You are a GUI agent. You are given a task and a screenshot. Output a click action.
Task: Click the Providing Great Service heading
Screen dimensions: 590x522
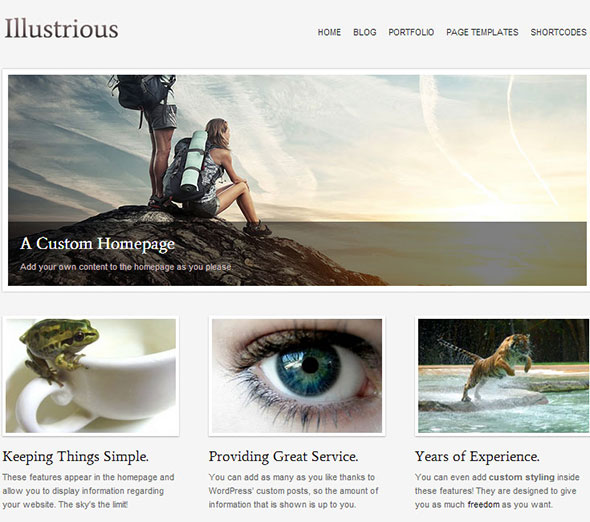tap(283, 457)
